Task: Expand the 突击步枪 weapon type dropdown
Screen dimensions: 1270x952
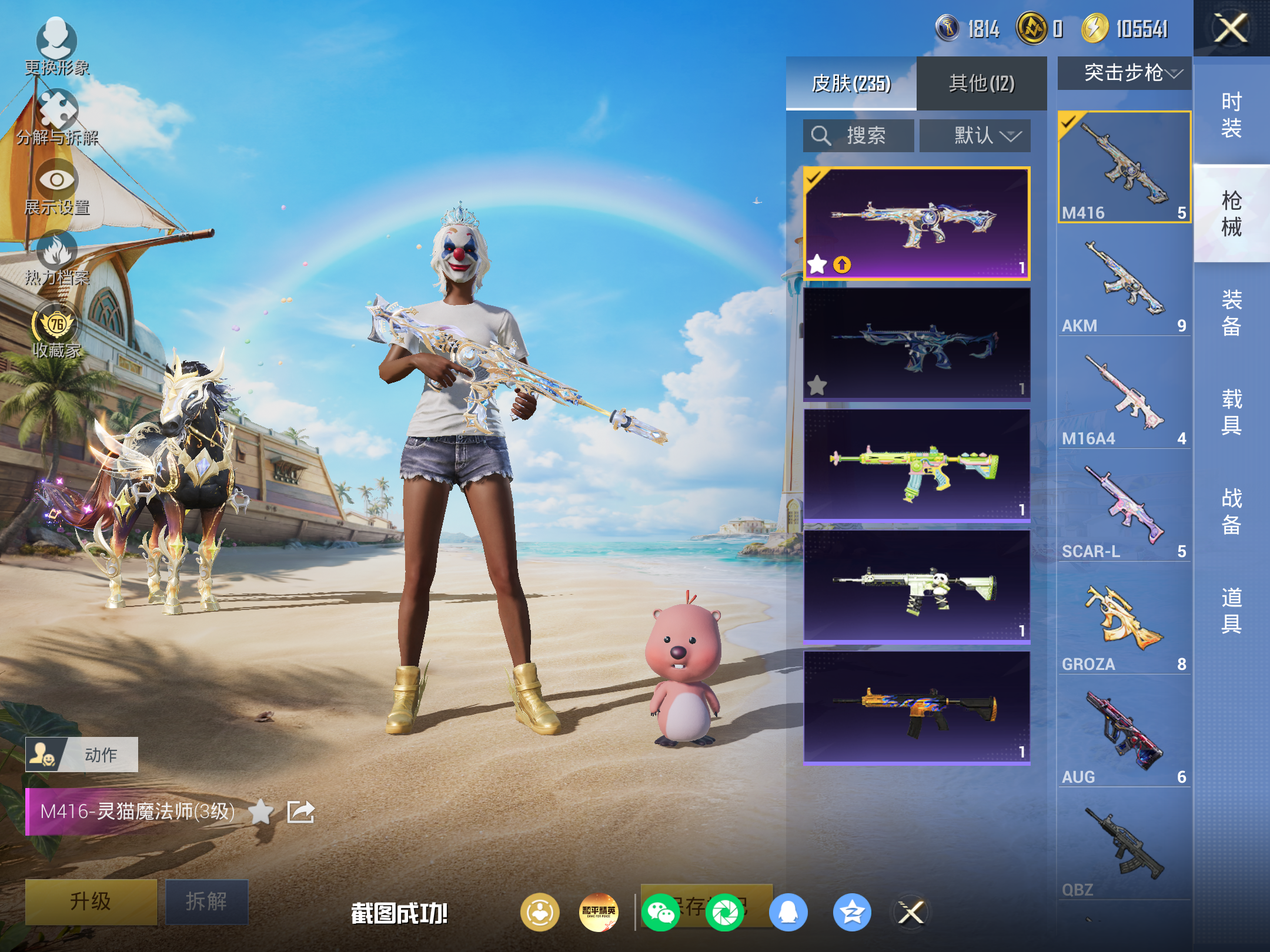Action: pos(1125,73)
